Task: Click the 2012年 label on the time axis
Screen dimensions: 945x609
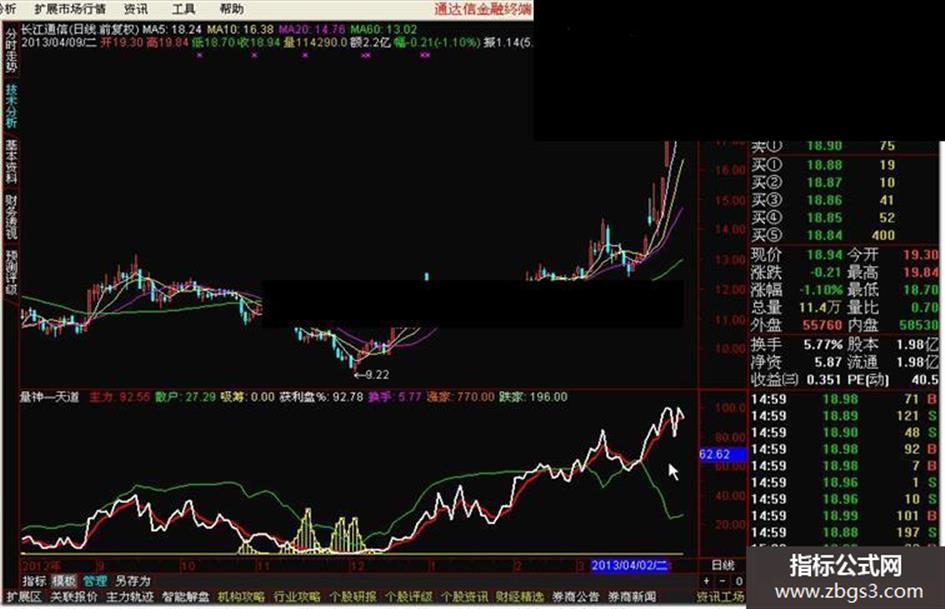Action: pyautogui.click(x=42, y=566)
